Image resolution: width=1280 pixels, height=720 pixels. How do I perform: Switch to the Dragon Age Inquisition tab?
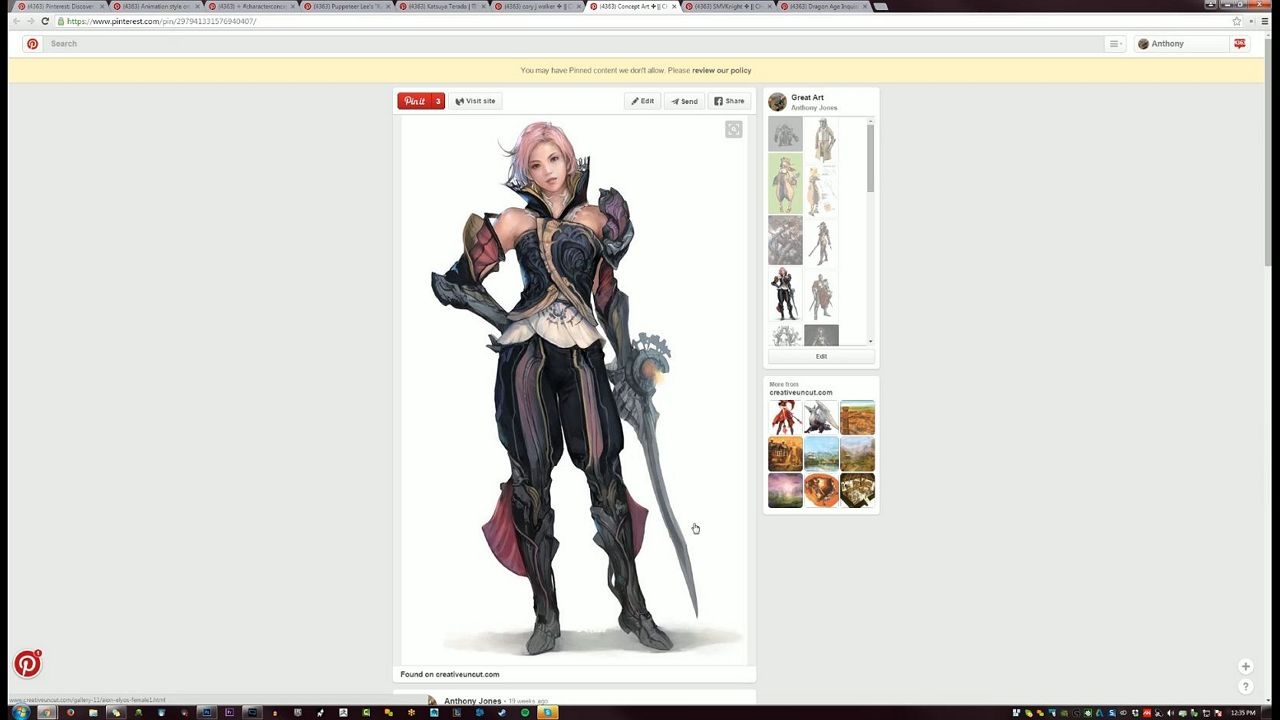pyautogui.click(x=824, y=6)
